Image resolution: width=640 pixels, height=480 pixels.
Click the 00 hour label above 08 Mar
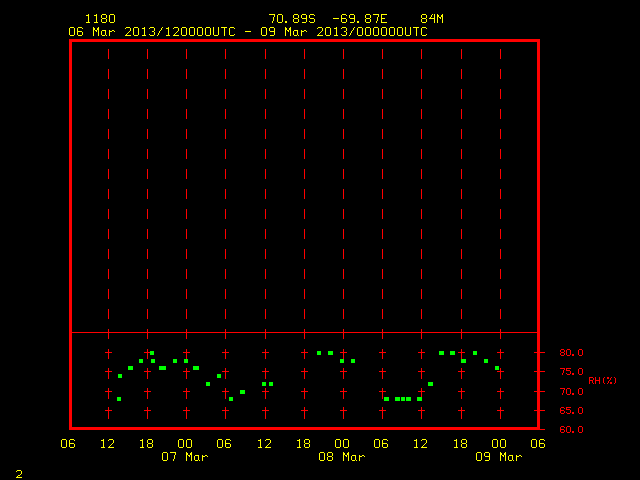pos(342,444)
